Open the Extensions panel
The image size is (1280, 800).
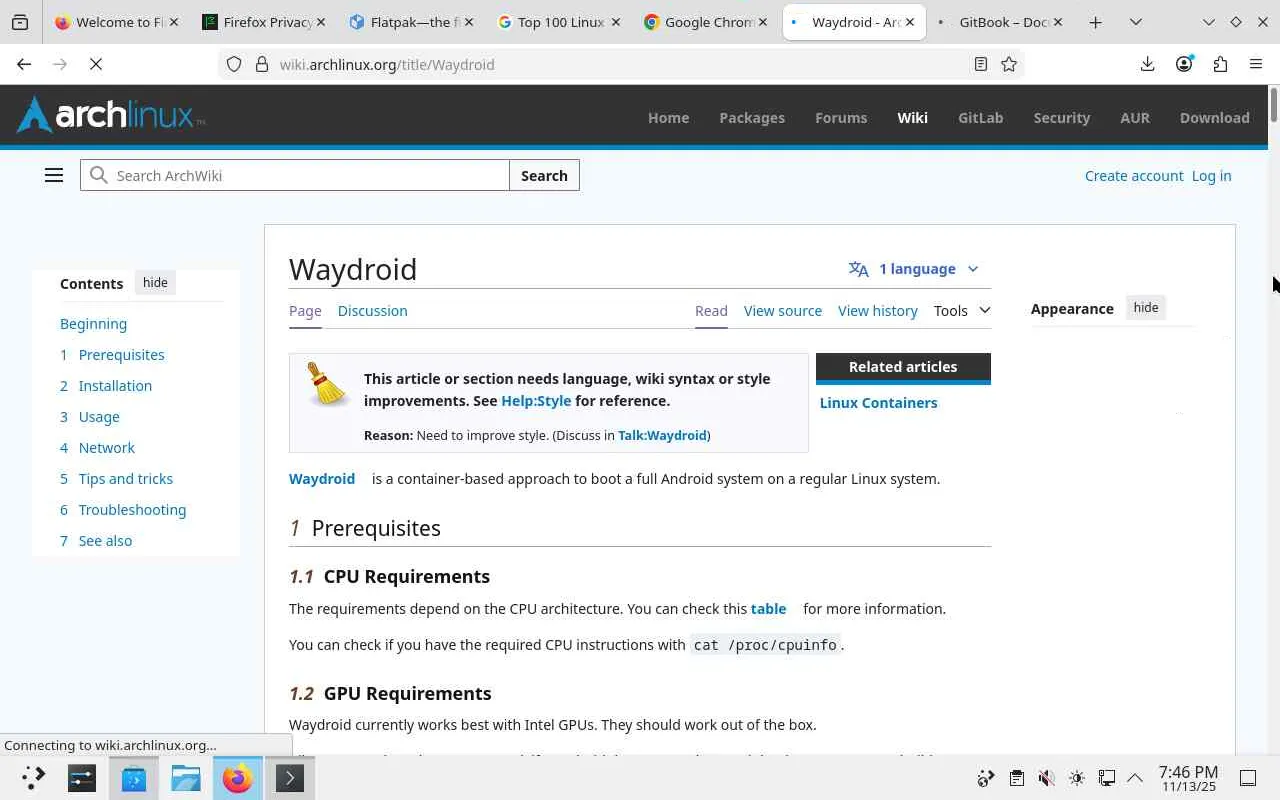point(1220,64)
